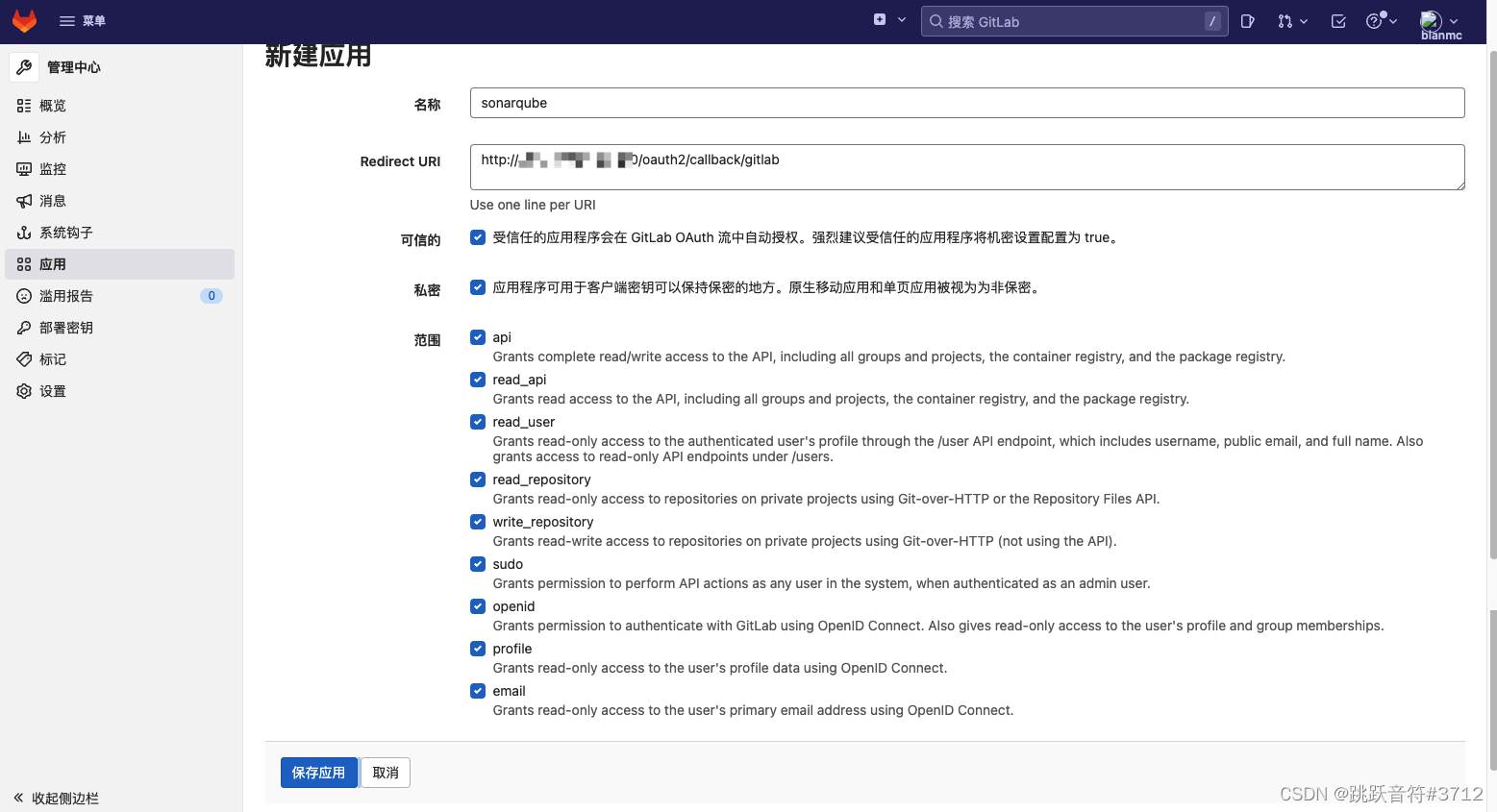1497x812 pixels.
Task: Expand the user profile dropdown chevron
Action: [x=1454, y=21]
